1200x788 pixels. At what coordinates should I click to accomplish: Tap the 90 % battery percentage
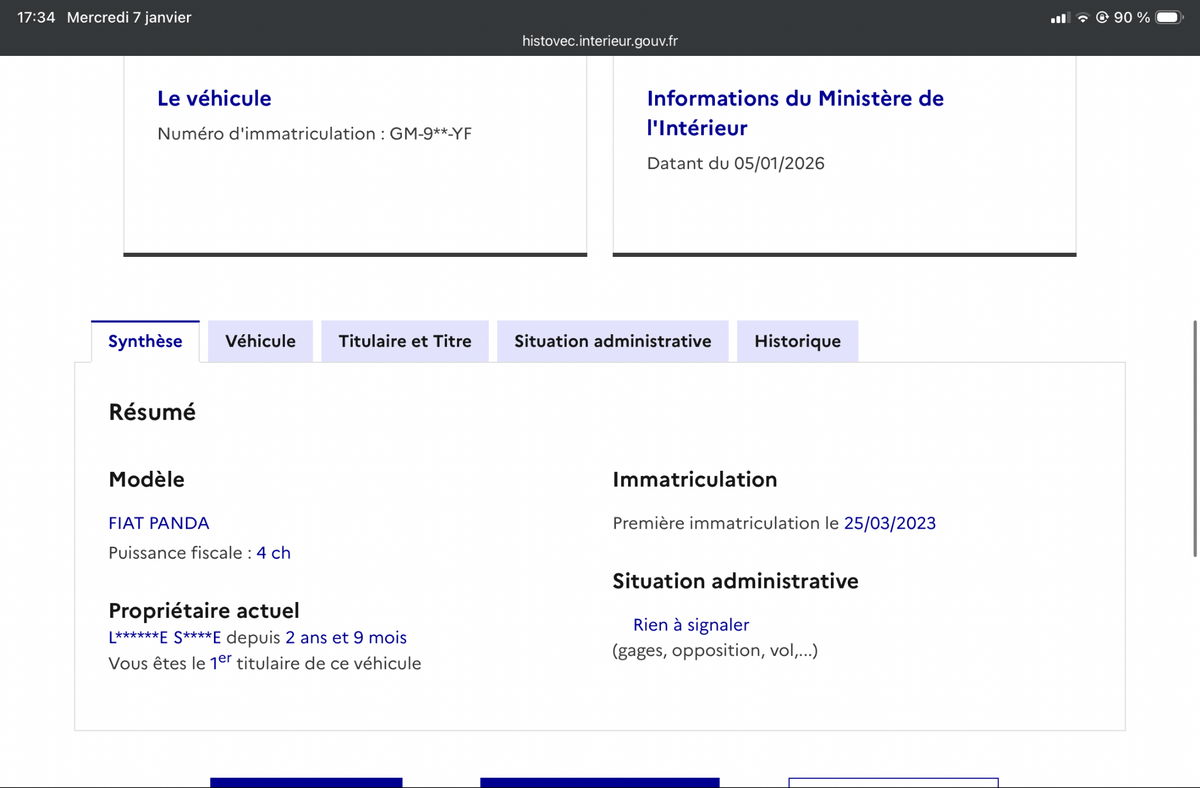1132,18
